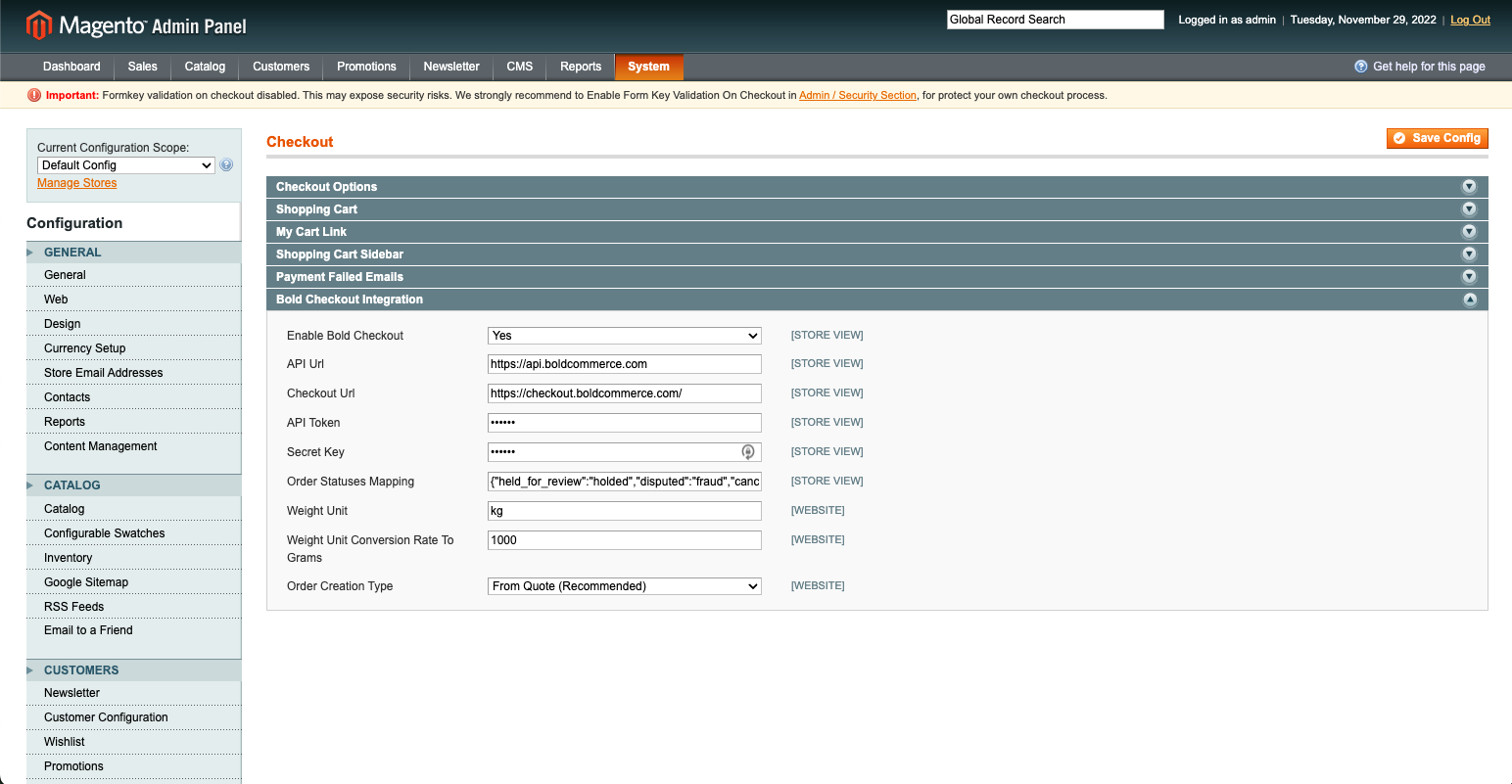The width and height of the screenshot is (1512, 784).
Task: Click the Weight Unit Conversion Rate field
Action: (625, 540)
